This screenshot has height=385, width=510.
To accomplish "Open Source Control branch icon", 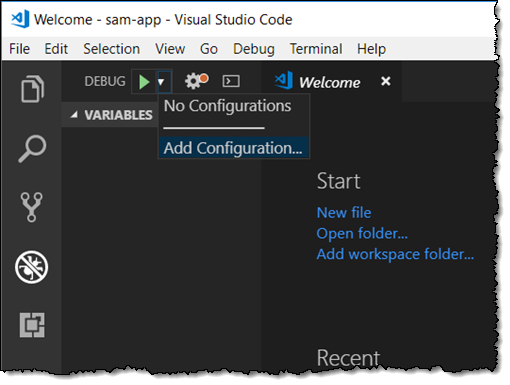I will click(32, 207).
